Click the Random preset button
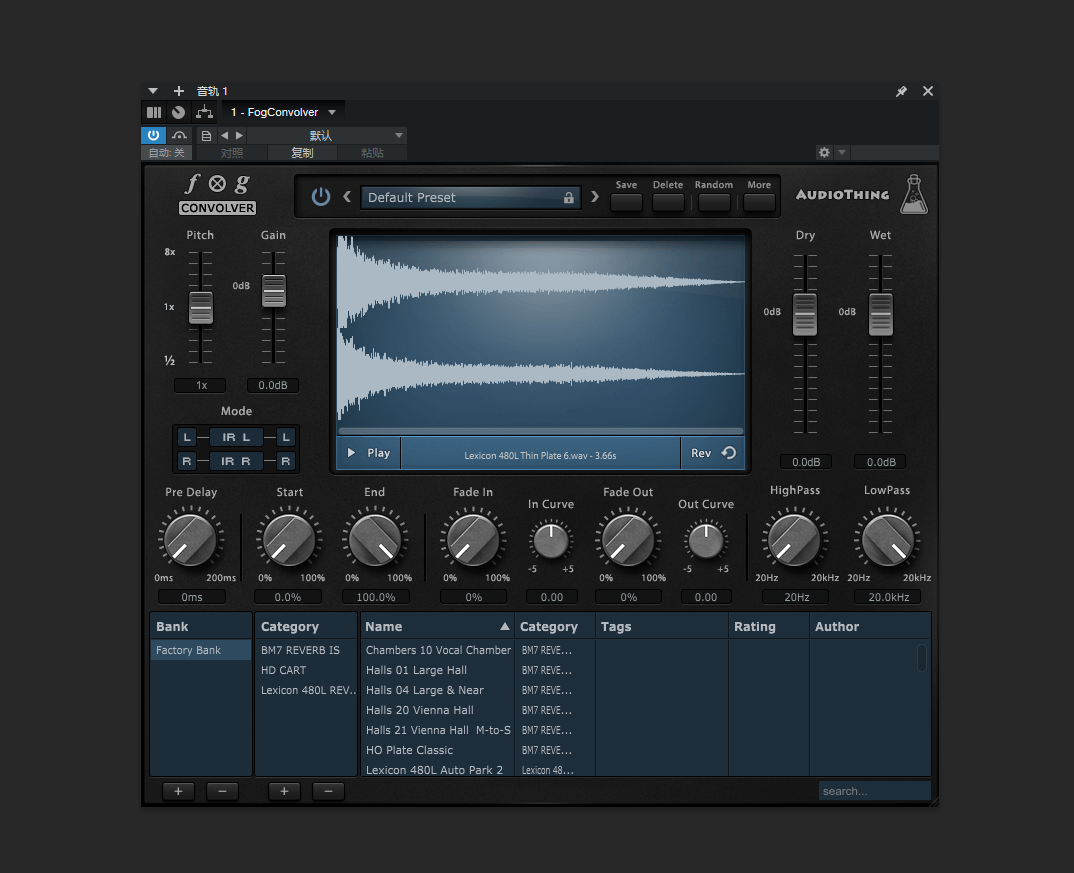 tap(714, 203)
